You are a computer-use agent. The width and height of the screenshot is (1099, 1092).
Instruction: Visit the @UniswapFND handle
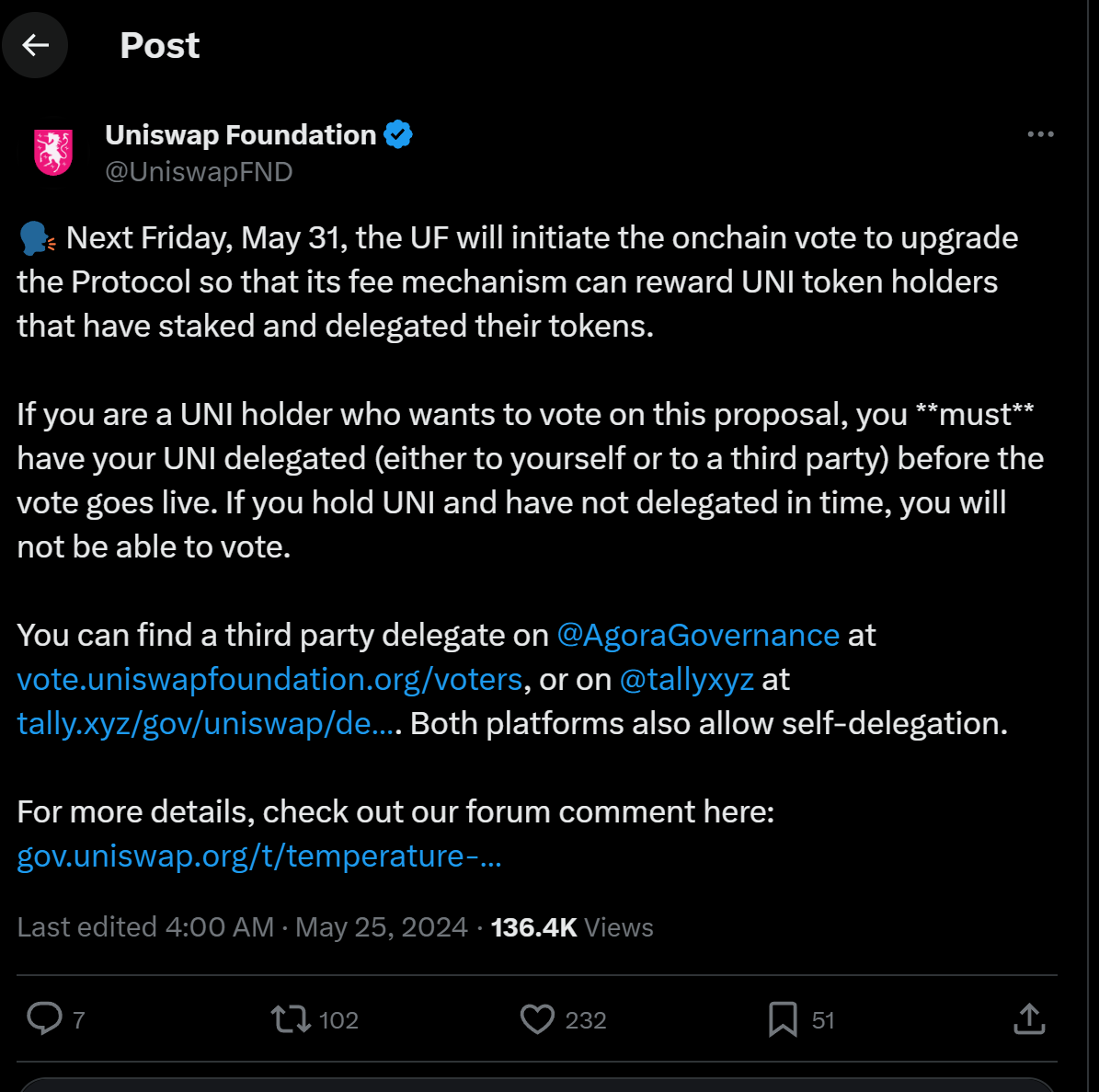[x=199, y=172]
